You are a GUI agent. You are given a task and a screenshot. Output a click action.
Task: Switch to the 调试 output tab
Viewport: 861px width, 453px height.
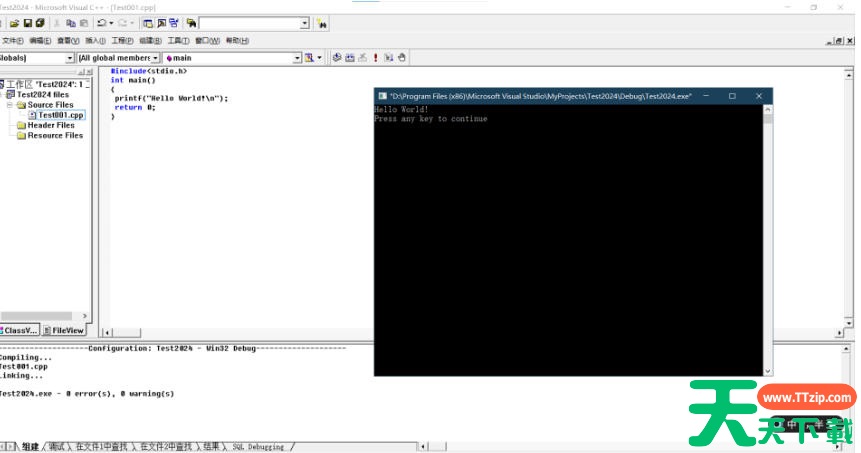(57, 447)
